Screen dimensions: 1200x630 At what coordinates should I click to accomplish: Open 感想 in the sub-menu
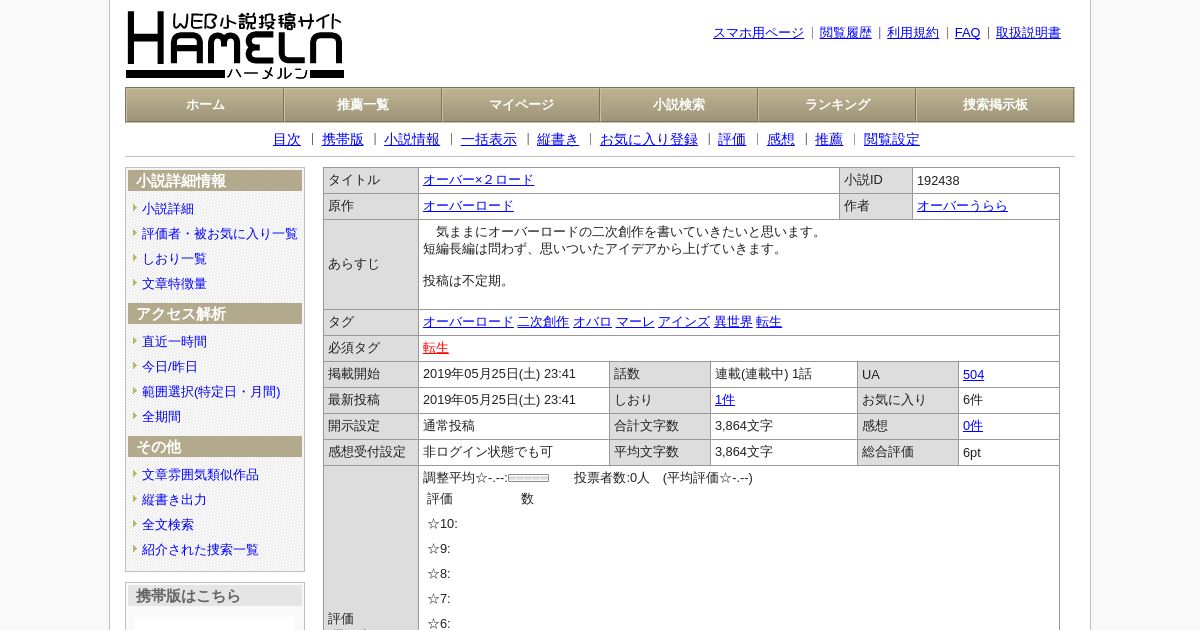click(x=781, y=140)
